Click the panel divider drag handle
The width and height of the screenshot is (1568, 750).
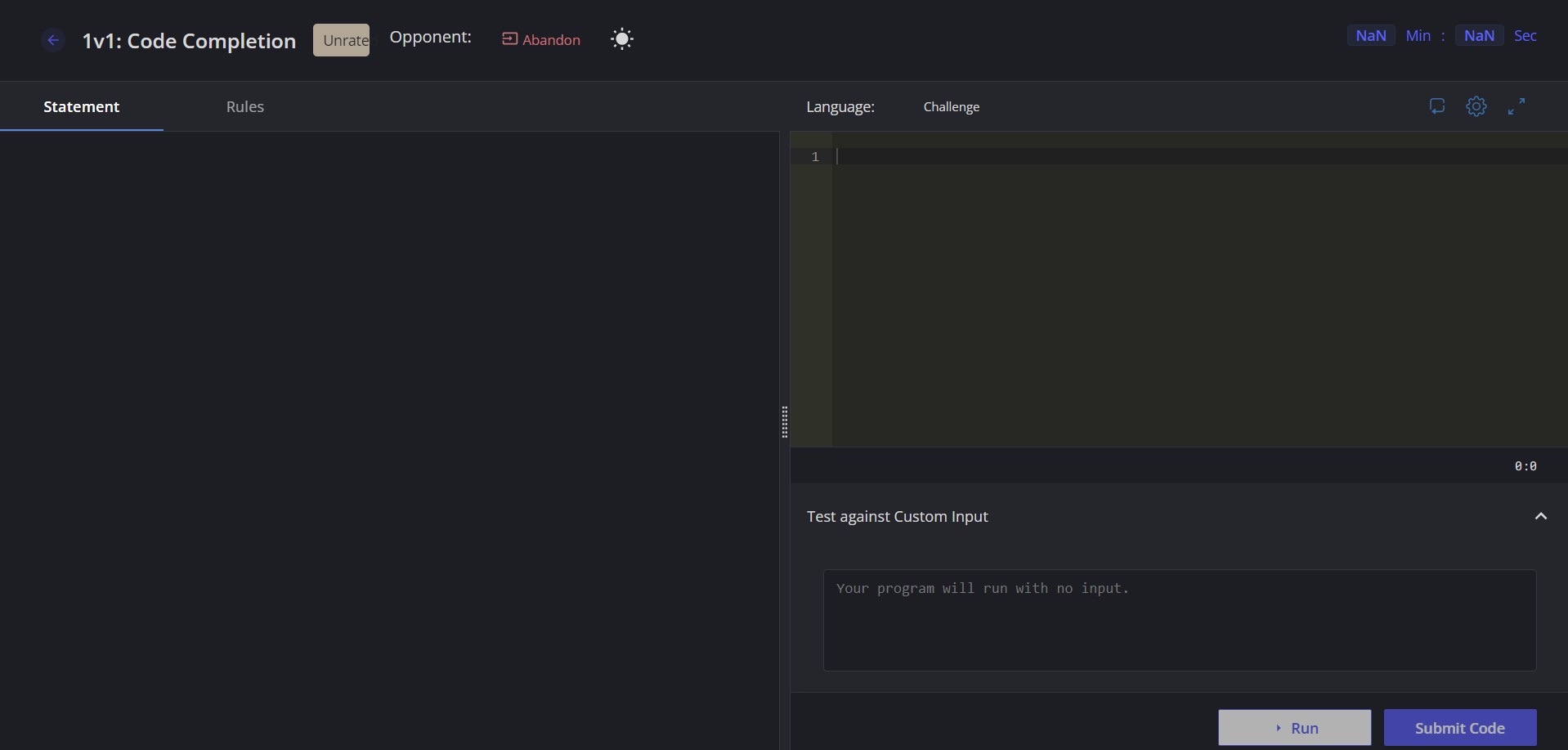click(x=785, y=422)
